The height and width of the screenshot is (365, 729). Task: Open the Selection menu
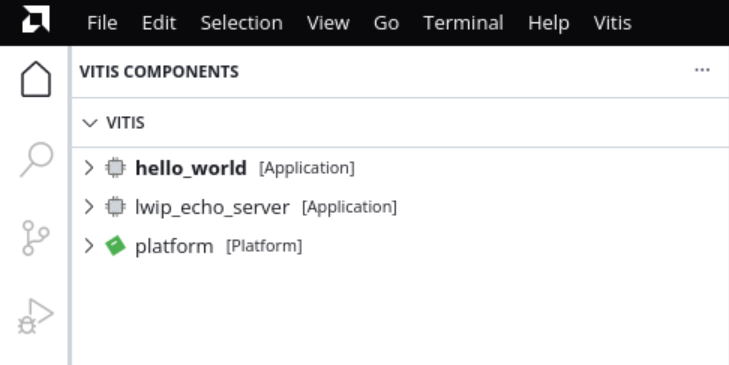click(241, 23)
